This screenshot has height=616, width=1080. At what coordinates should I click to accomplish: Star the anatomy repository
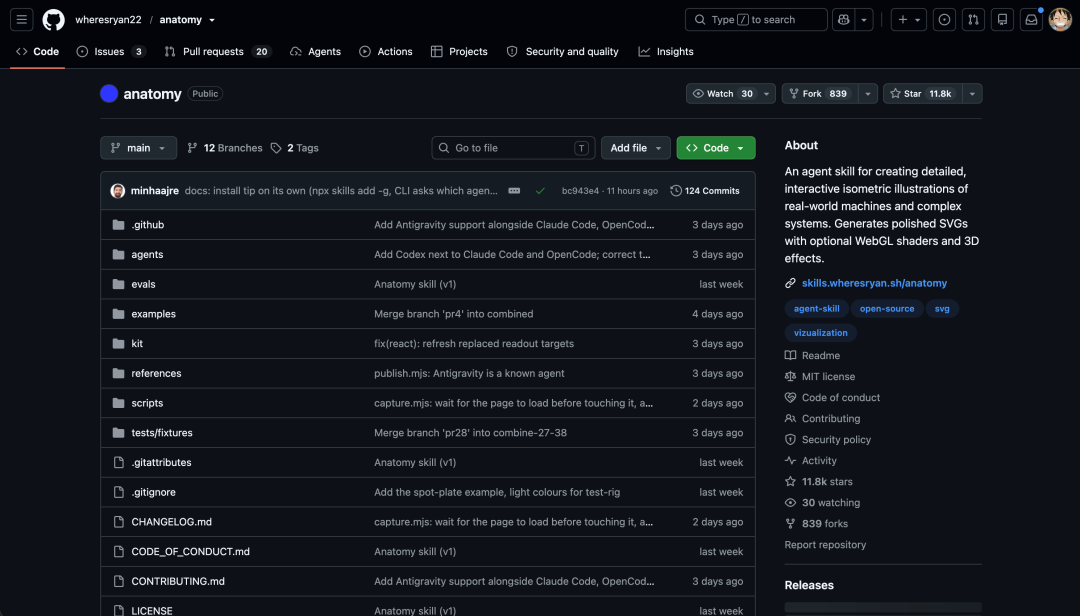[922, 94]
